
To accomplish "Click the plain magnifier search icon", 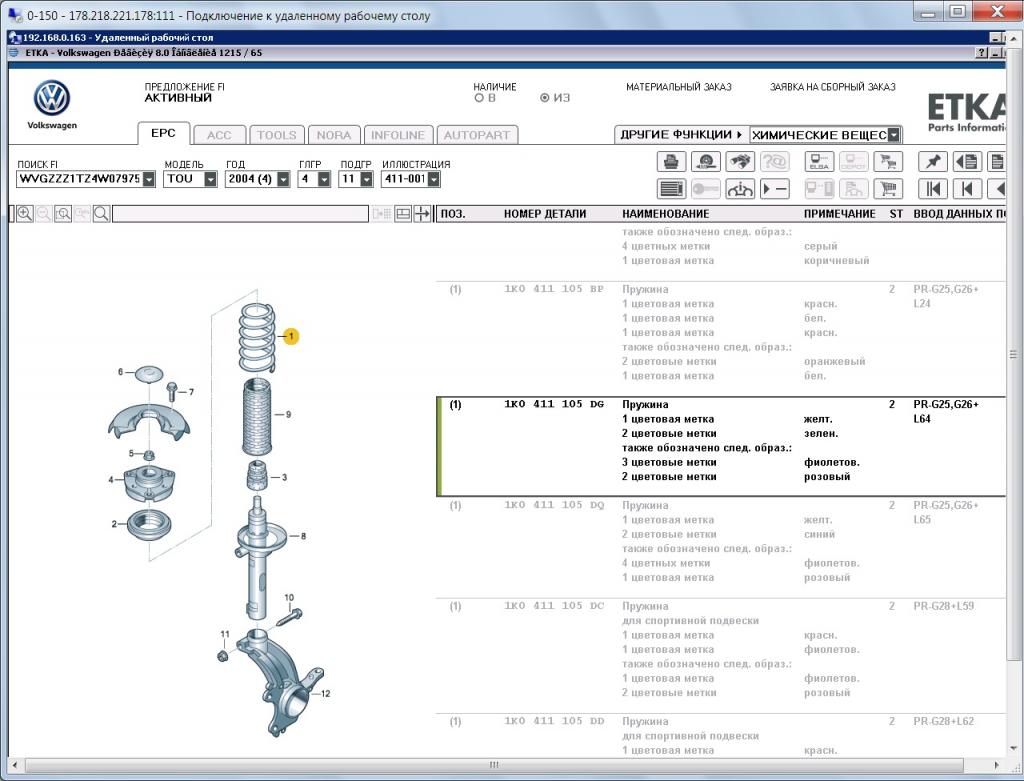I will (x=101, y=214).
